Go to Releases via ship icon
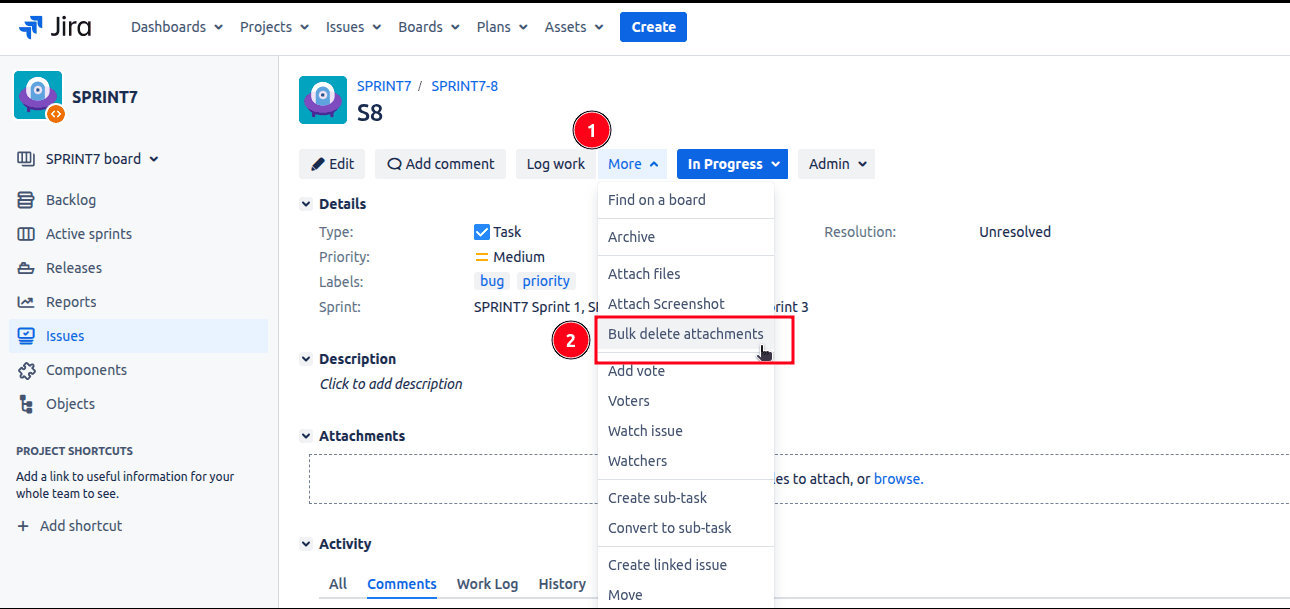 pos(26,268)
